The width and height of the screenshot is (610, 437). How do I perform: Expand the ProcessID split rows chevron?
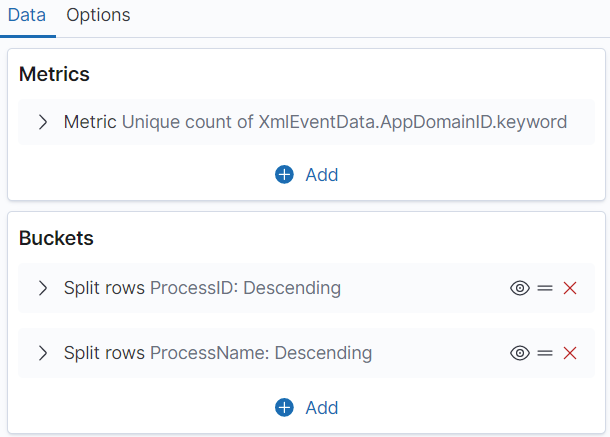(43, 288)
